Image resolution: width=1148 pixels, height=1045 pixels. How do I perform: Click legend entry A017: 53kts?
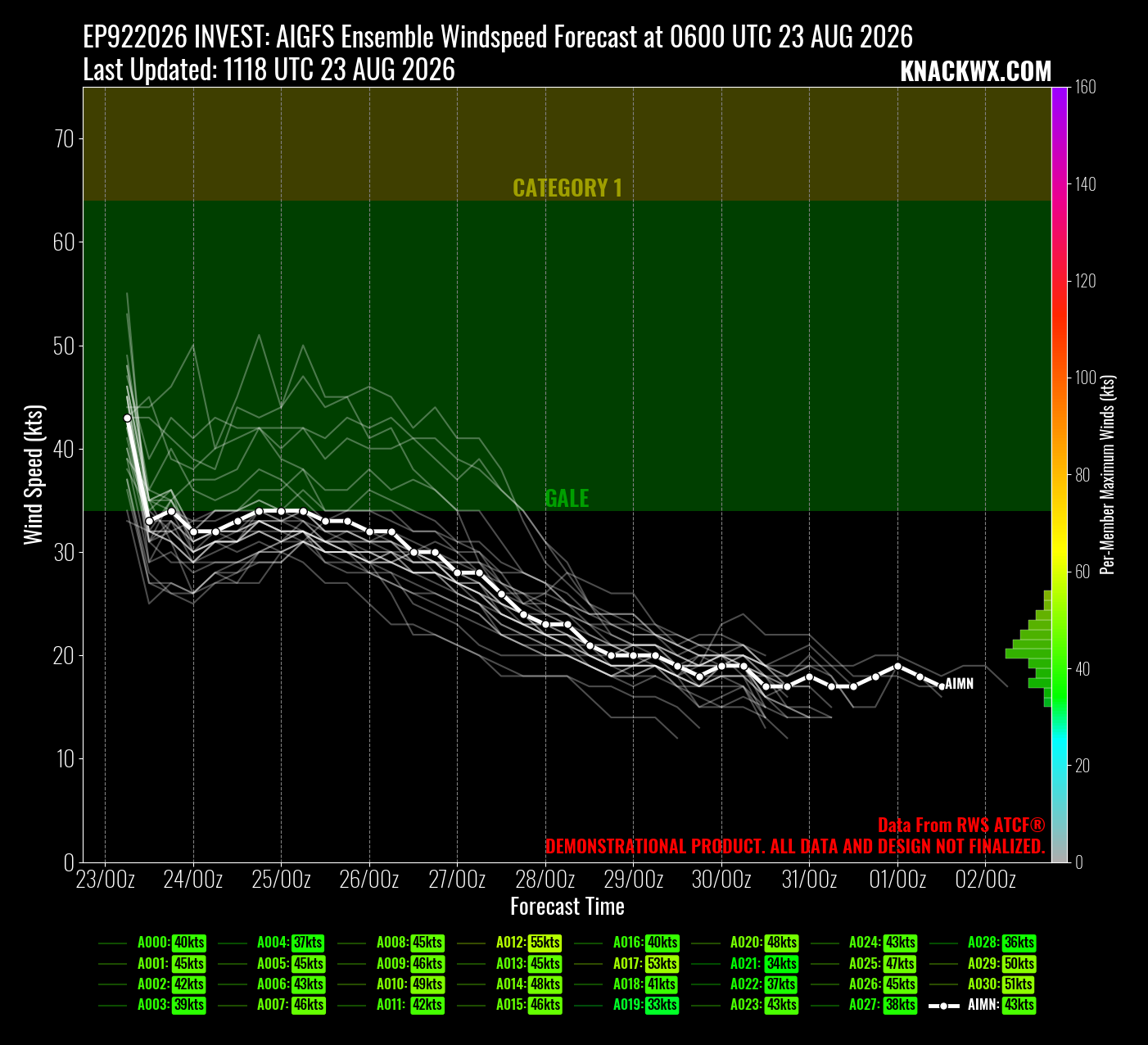tap(628, 964)
